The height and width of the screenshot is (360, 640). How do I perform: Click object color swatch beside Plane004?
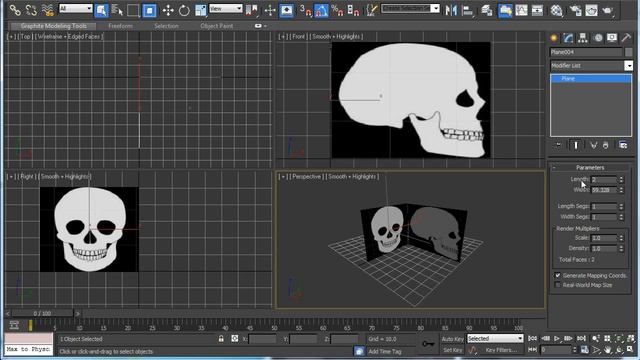point(629,52)
